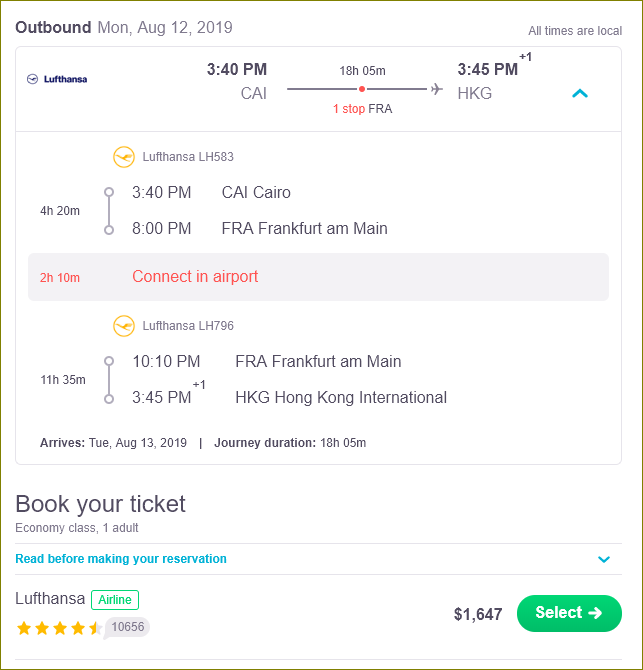Viewport: 643px width, 670px height.
Task: Click the yellow Lufthansa crane icon for LH796
Action: 124,326
